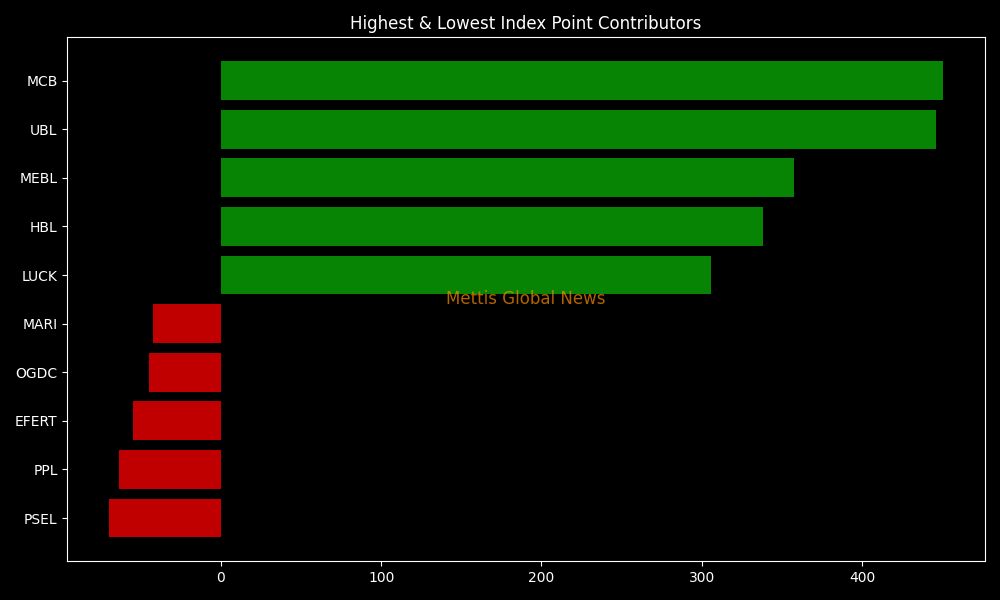Select the red PSEL bar
Screen dimensions: 1000x600
tap(165, 518)
